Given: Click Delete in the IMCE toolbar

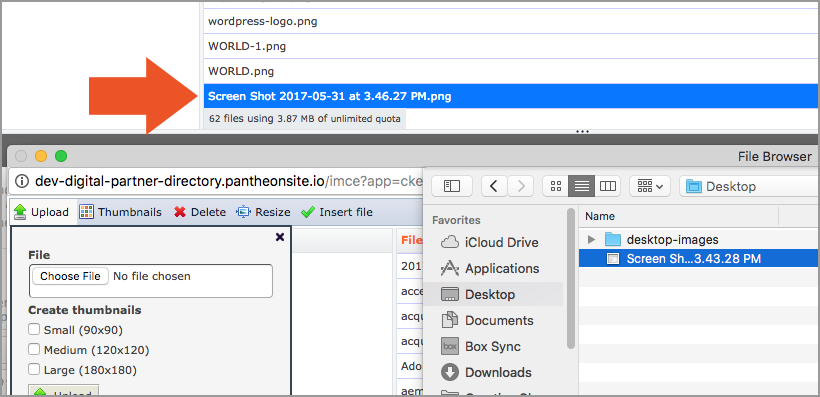Looking at the screenshot, I should [x=200, y=212].
